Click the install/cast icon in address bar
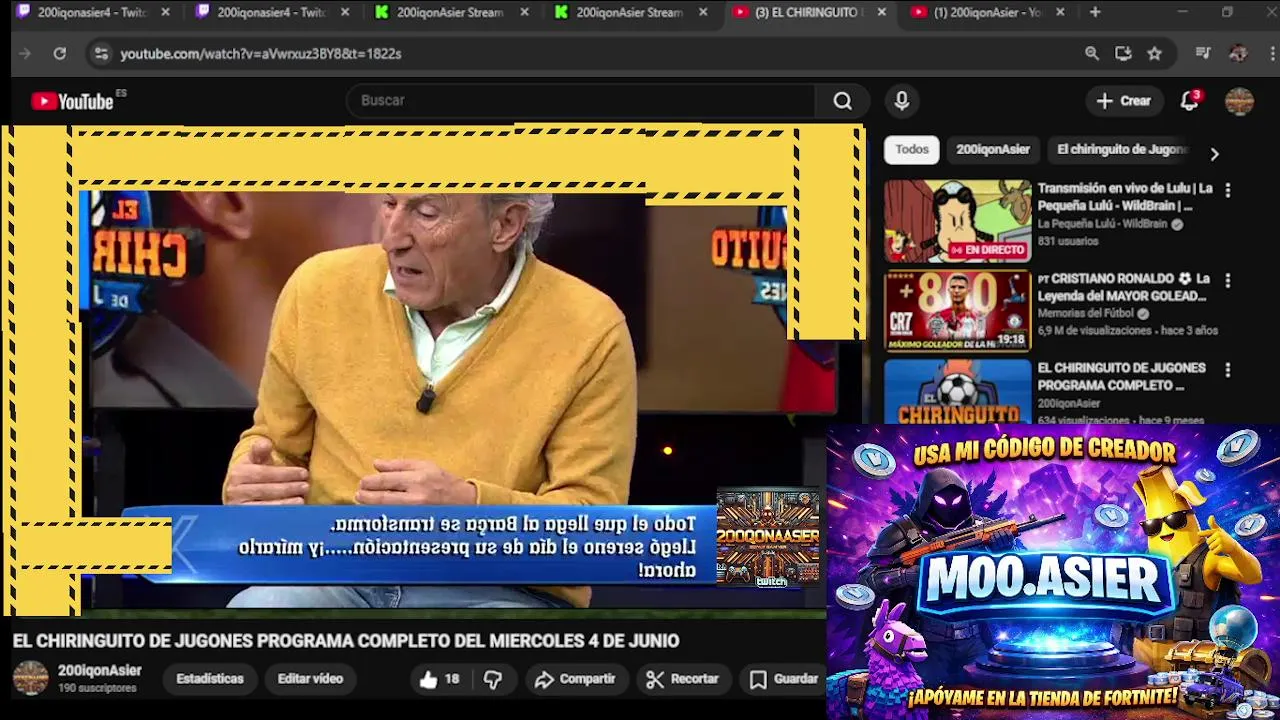This screenshot has width=1280, height=720. coord(1123,53)
